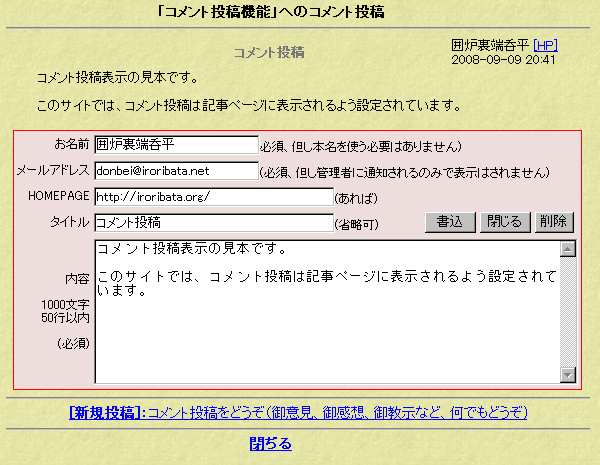The width and height of the screenshot is (600, 465).
Task: Click the author name 囲炉裏端呑平 in header
Action: [490, 46]
